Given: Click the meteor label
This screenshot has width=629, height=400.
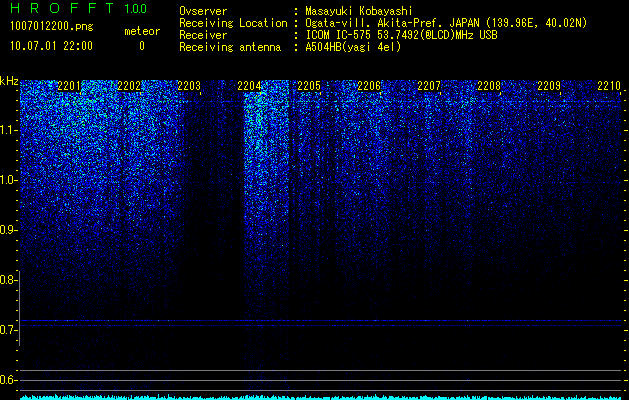Looking at the screenshot, I should [x=142, y=31].
